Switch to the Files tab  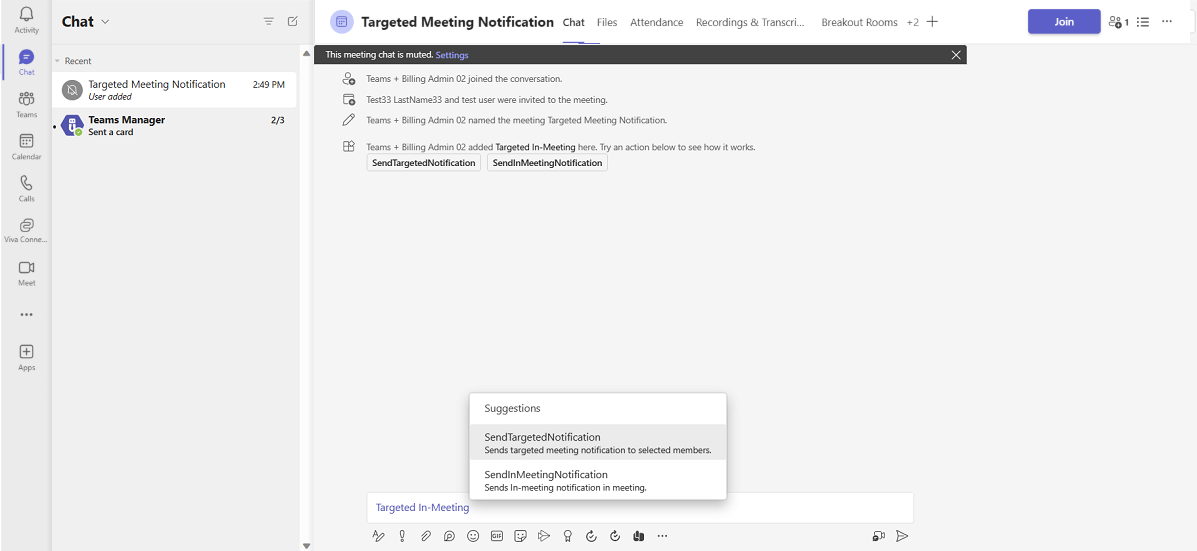pos(607,22)
